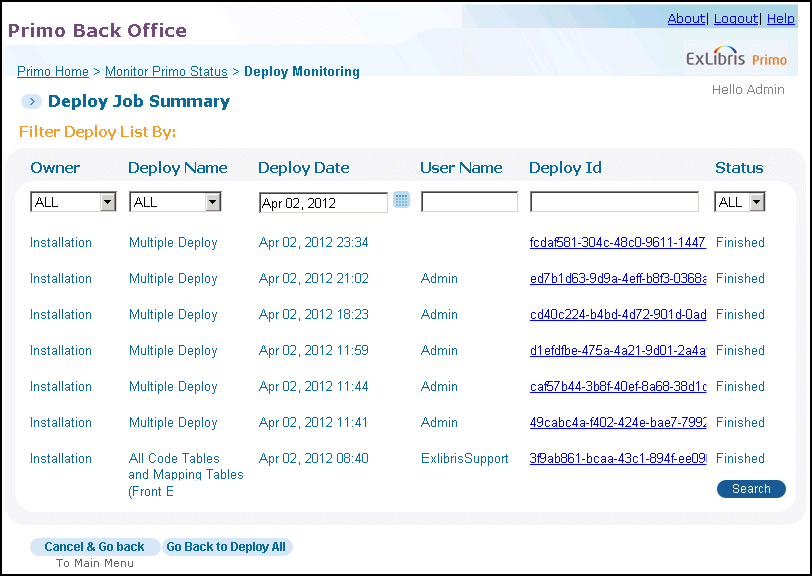Go to Primo Home breadcrumb
The width and height of the screenshot is (812, 576).
click(x=53, y=71)
